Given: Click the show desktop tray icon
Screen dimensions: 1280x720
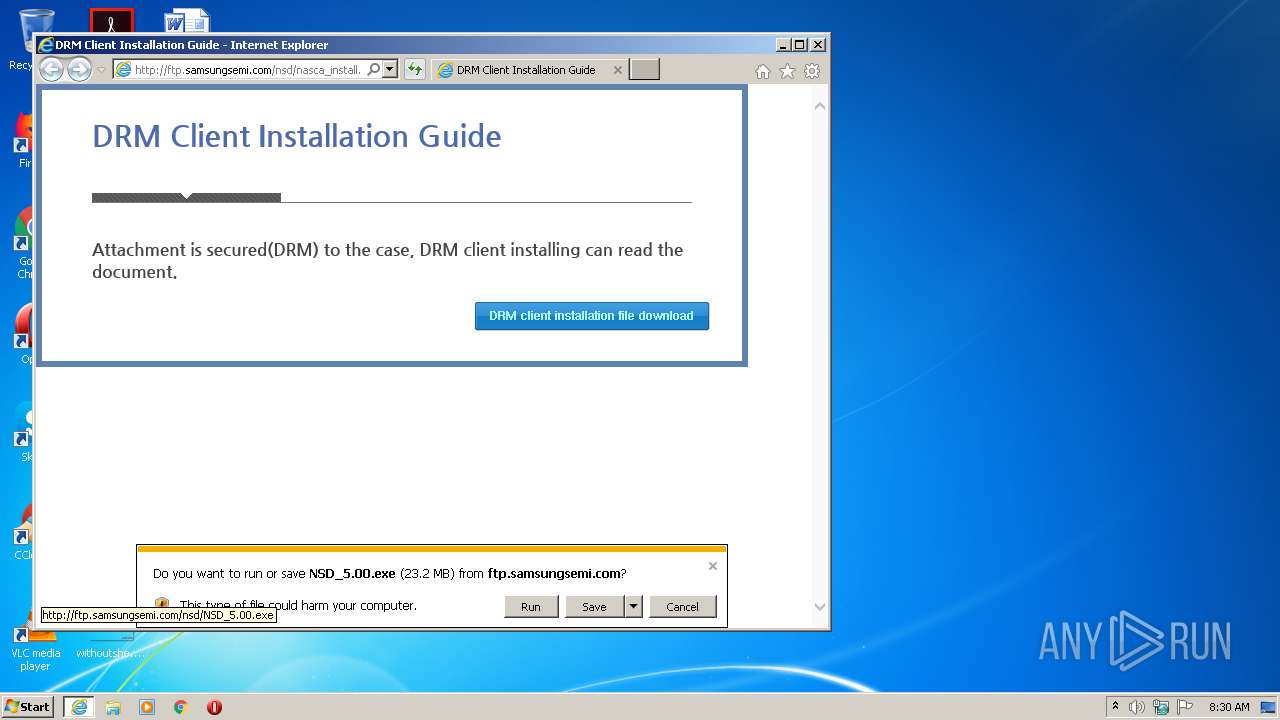Looking at the screenshot, I should pos(1268,707).
